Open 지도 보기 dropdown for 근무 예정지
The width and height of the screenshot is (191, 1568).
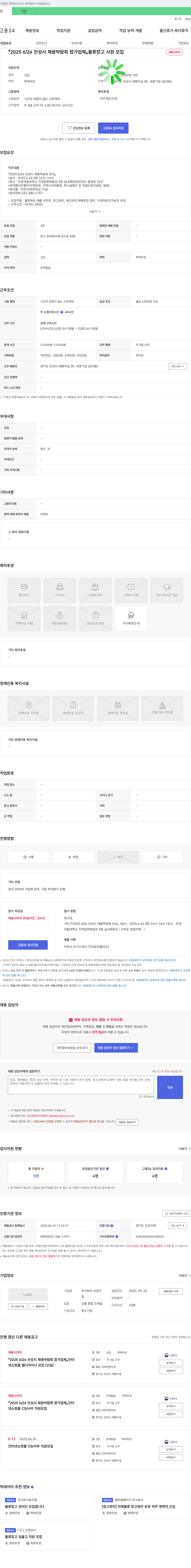click(178, 366)
